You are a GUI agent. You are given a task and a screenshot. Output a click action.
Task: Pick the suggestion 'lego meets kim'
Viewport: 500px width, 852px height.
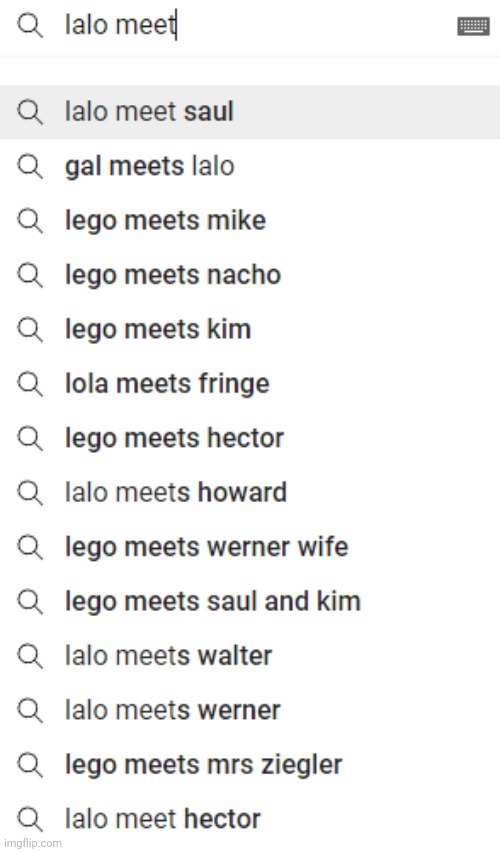click(x=250, y=329)
